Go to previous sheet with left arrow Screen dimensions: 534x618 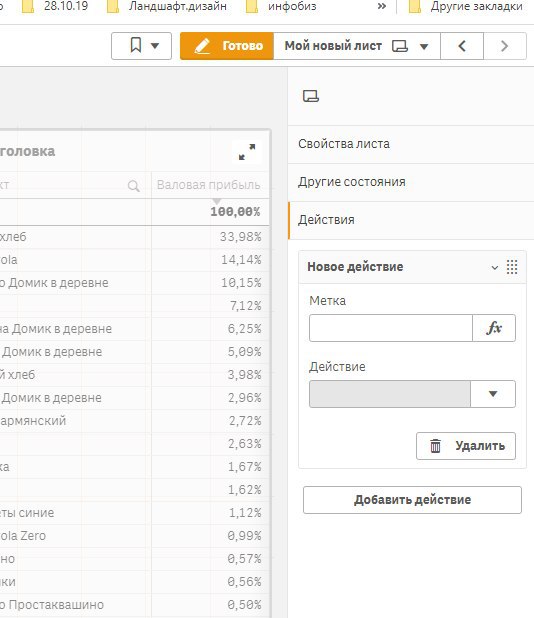462,46
